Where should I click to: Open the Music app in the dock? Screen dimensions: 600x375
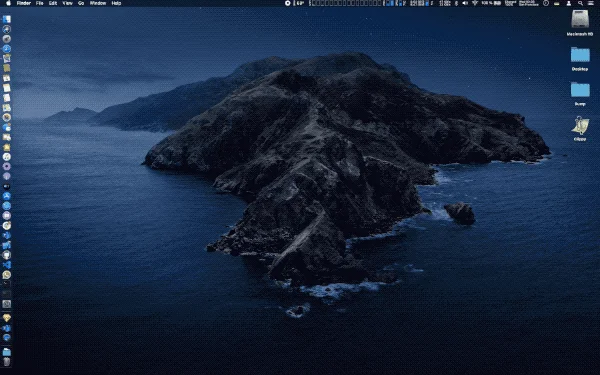(x=7, y=157)
